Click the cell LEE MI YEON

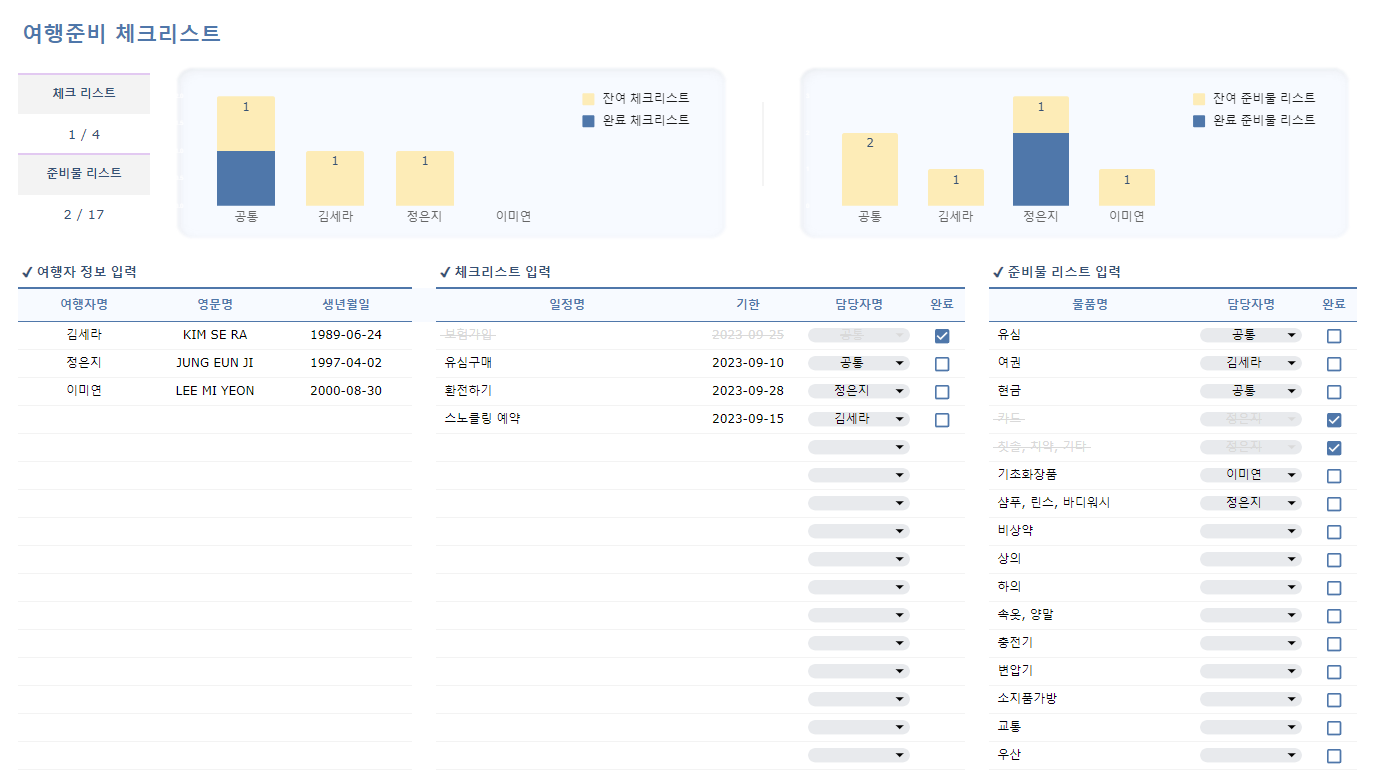point(215,391)
